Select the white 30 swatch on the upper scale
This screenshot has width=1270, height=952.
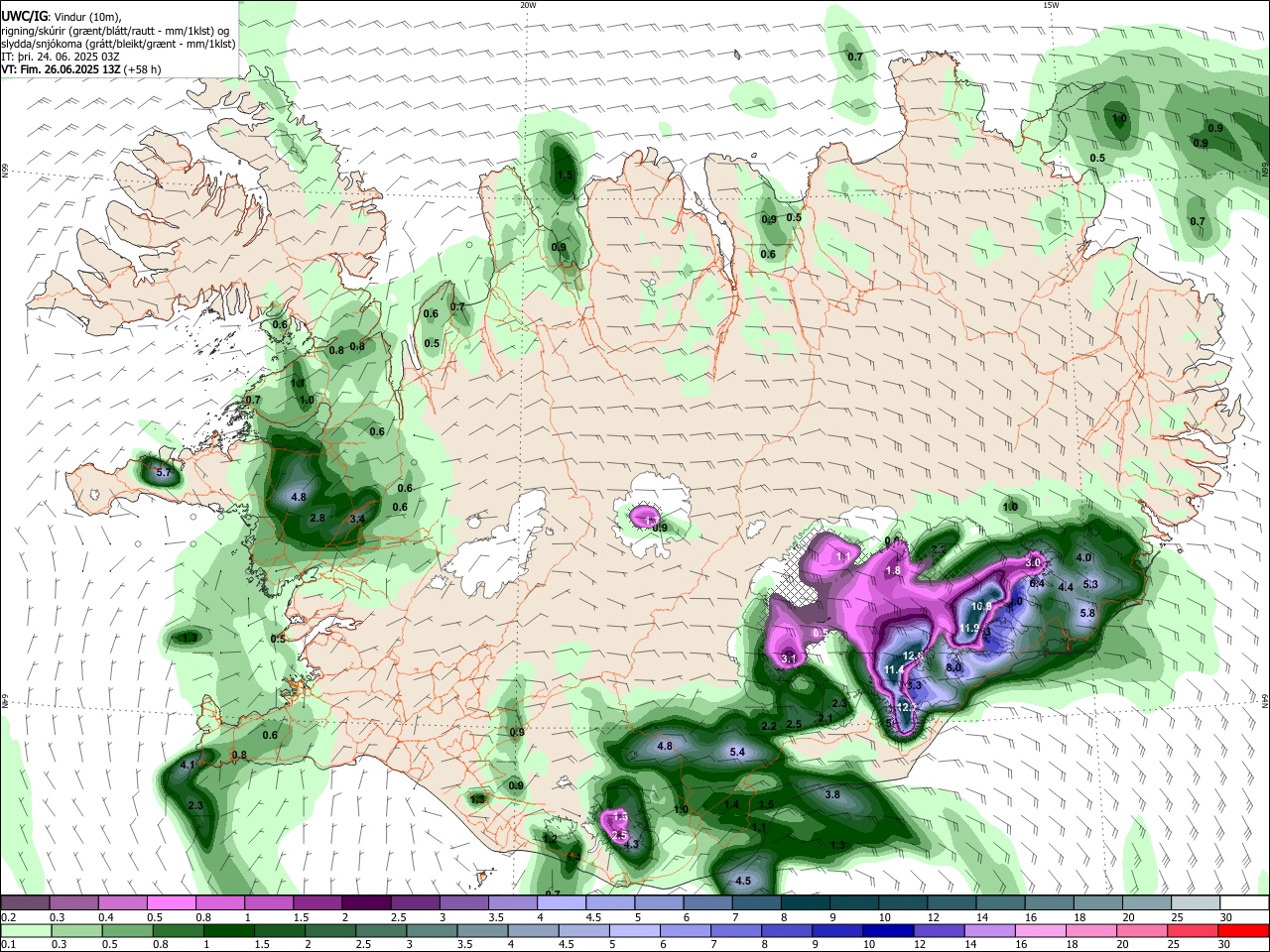point(1245,903)
